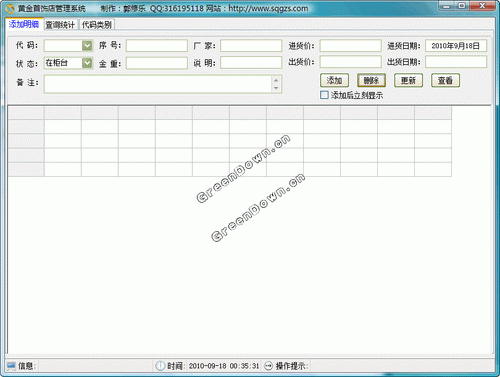Click the app icon in title bar
This screenshot has height=377, width=500.
(10, 8)
